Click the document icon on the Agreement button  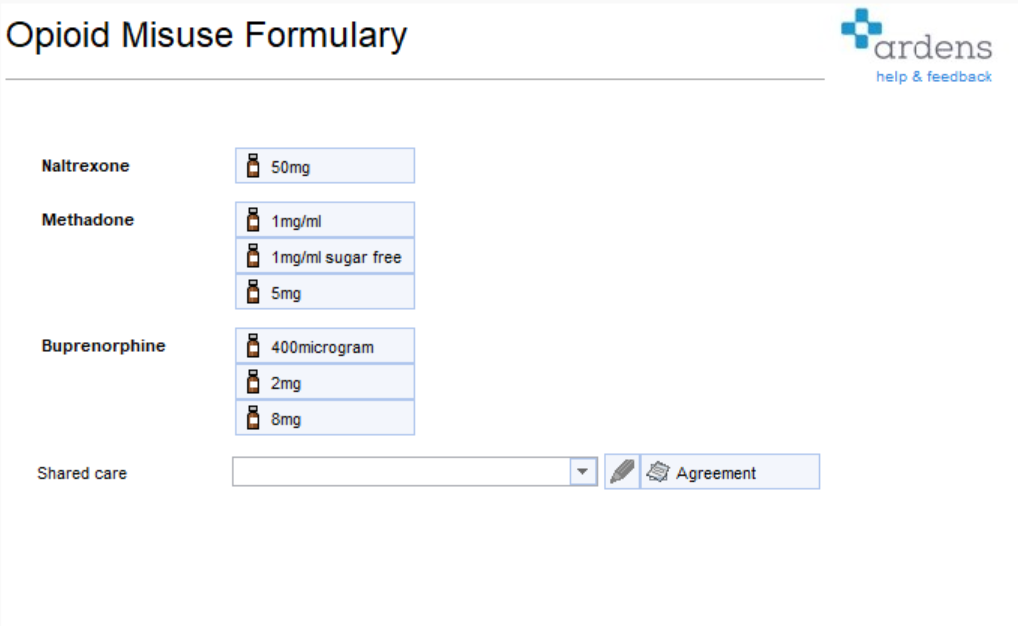658,472
